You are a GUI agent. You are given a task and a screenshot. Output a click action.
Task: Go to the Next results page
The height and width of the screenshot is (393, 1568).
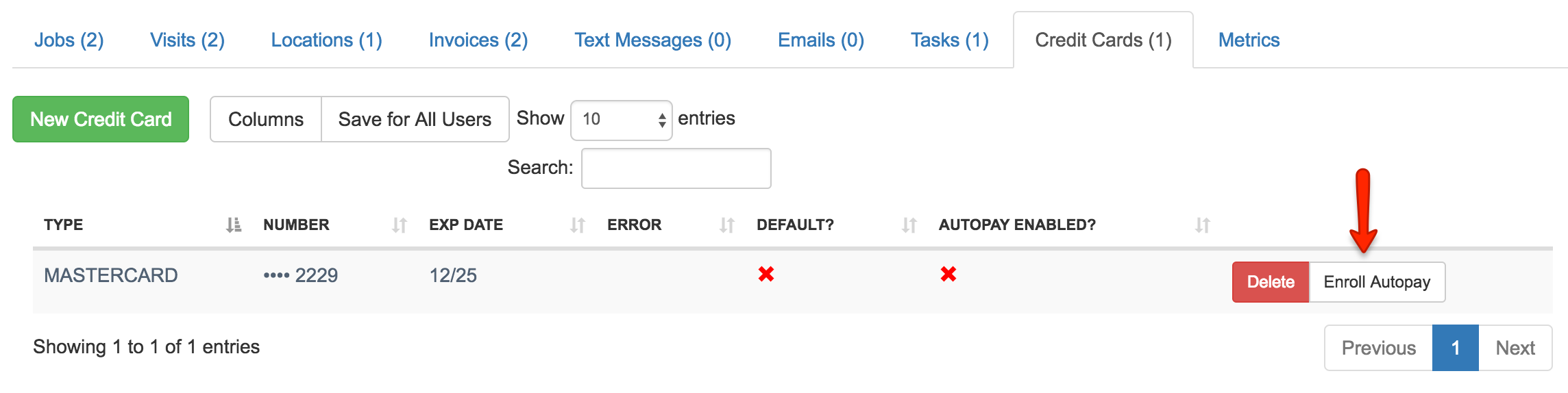[x=1515, y=348]
